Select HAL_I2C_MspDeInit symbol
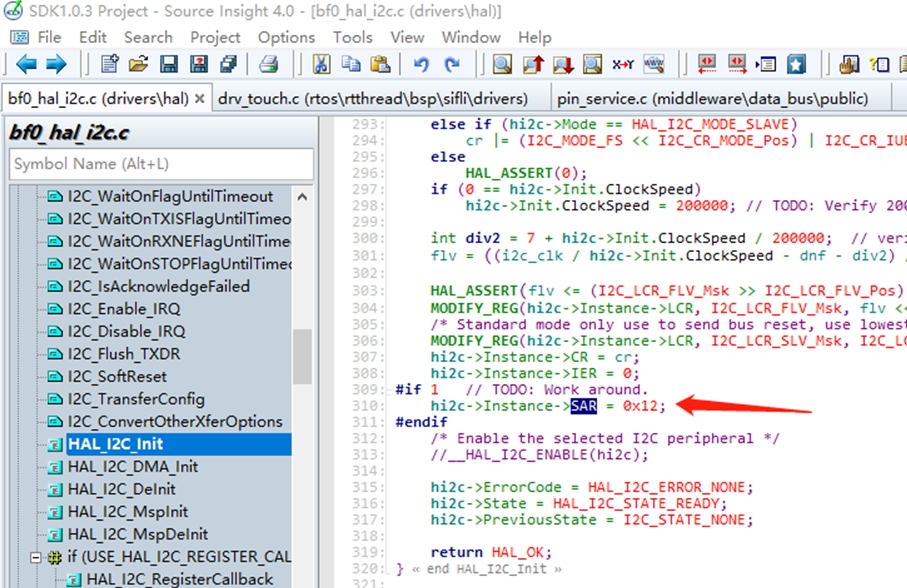Screen dimensions: 907x588 tap(138, 534)
